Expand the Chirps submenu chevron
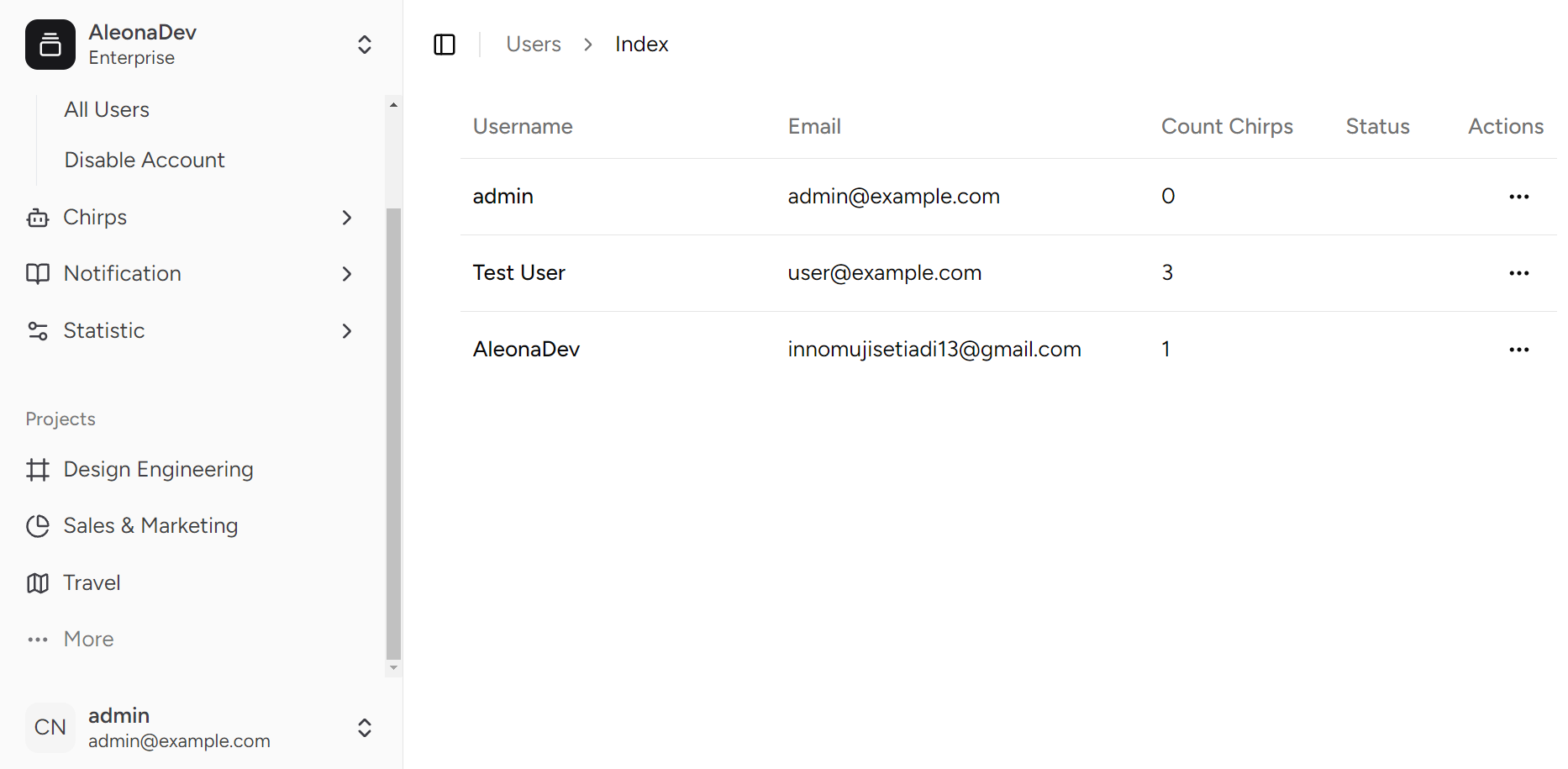Viewport: 1568px width, 769px height. (x=347, y=218)
